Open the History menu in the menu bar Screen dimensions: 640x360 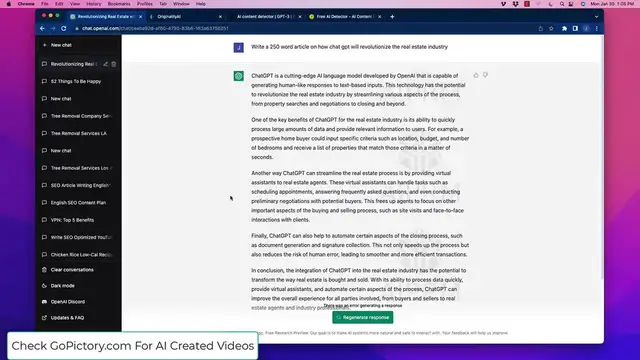[93, 4]
